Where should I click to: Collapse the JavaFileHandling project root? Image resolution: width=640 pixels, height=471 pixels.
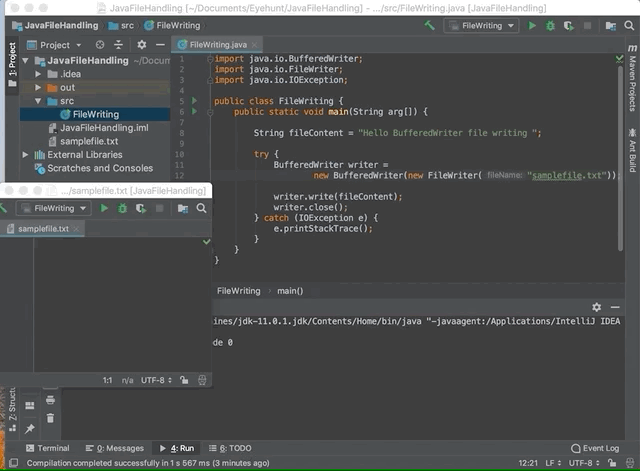point(26,61)
